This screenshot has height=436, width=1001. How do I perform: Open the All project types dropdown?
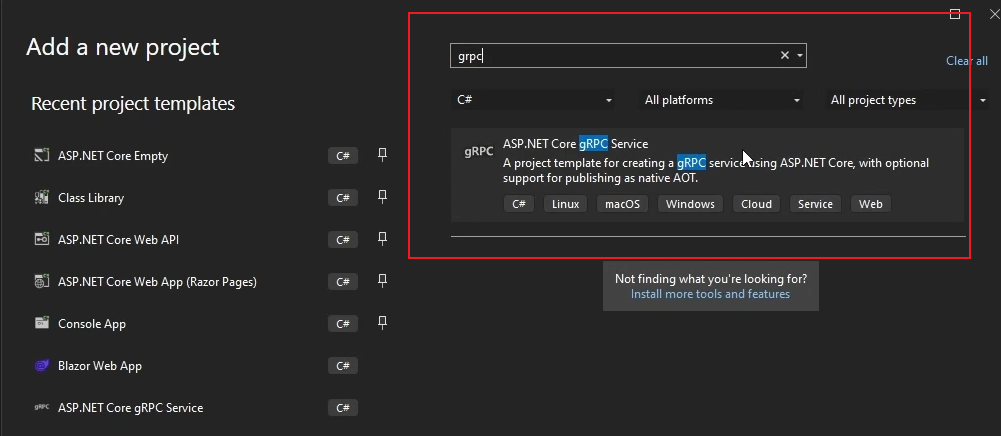coord(908,100)
